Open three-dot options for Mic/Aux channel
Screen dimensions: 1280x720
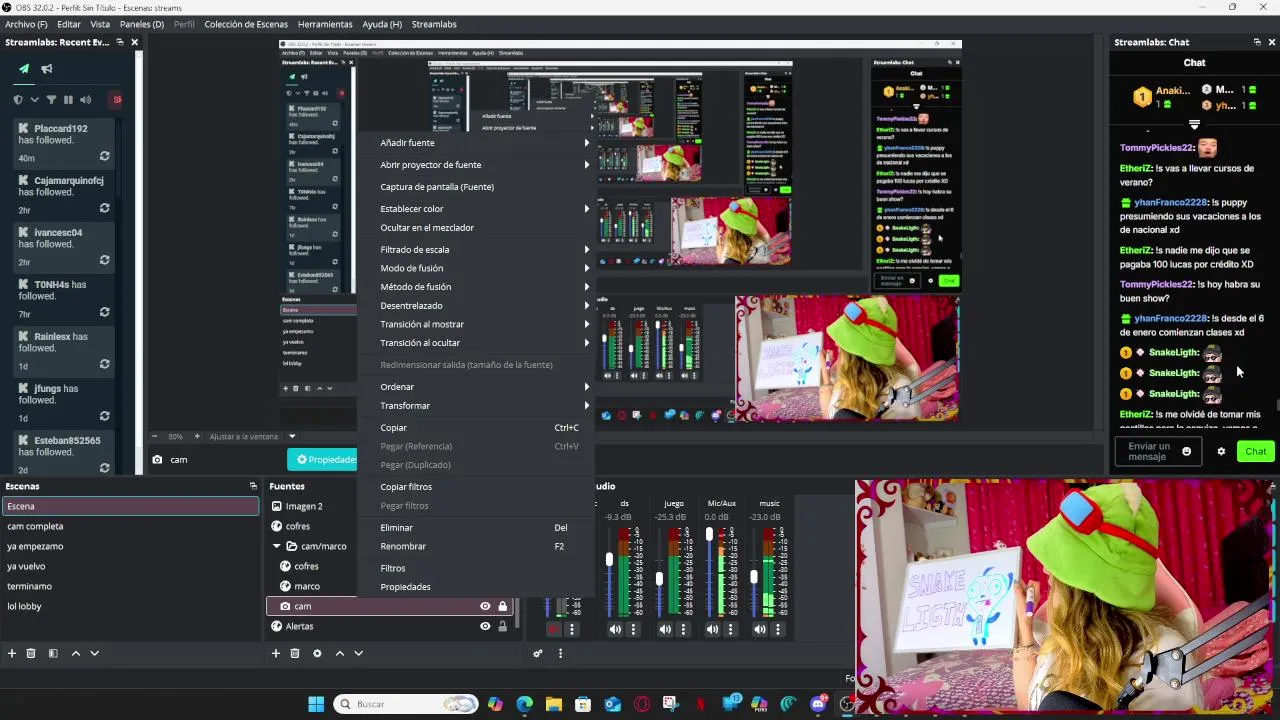[730, 629]
